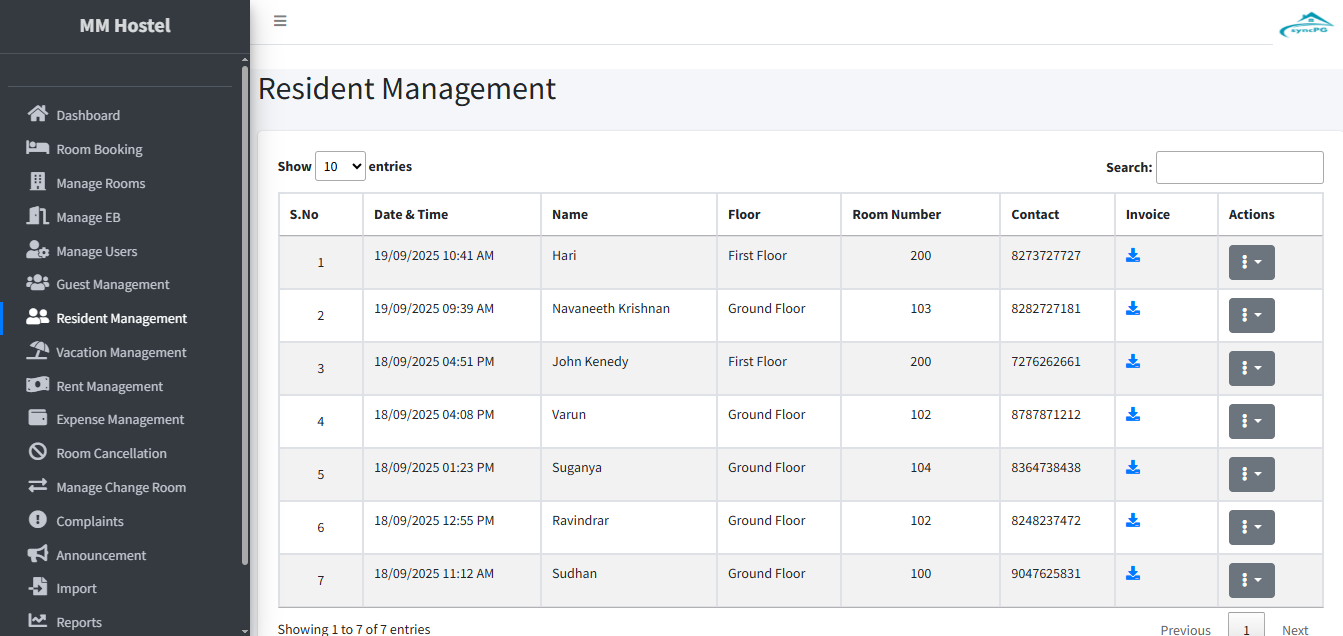Go to the Next page of entries
Image resolution: width=1343 pixels, height=636 pixels.
(x=1295, y=629)
